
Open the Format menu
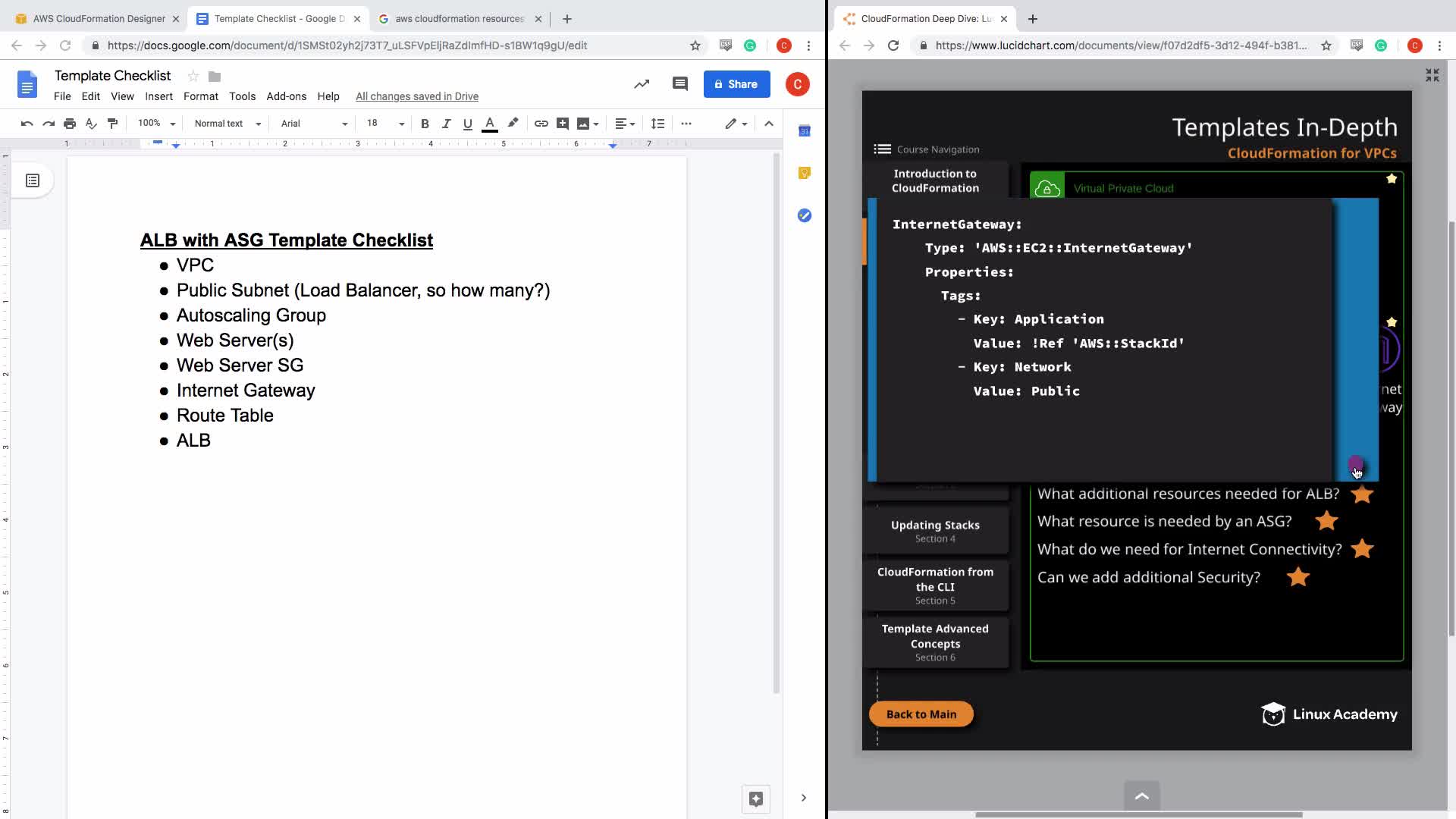(x=200, y=96)
